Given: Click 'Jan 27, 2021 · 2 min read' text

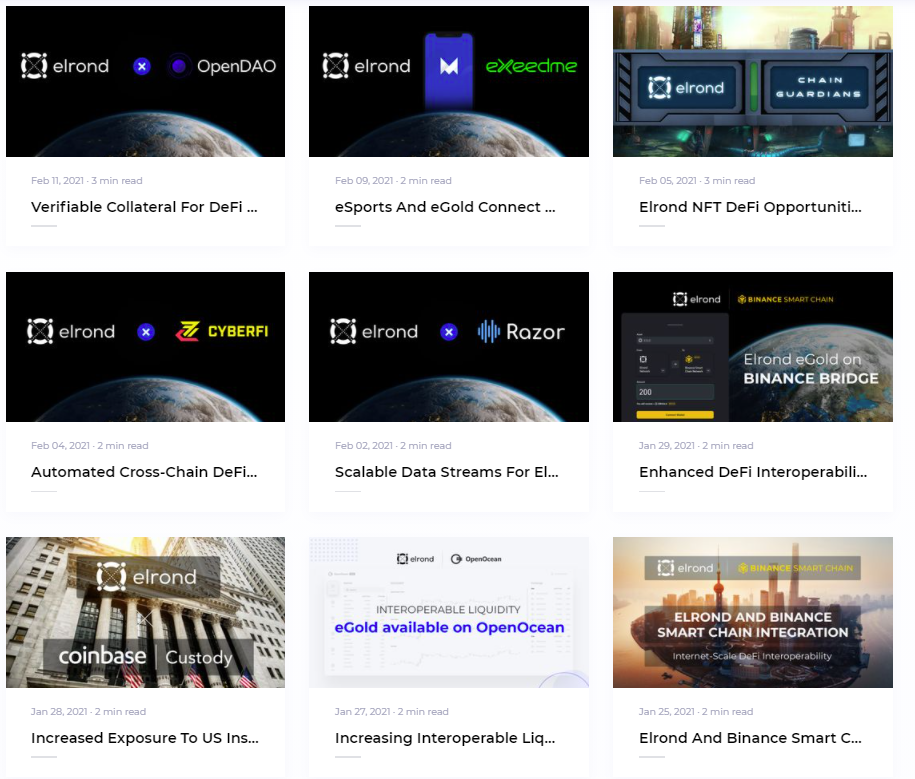Looking at the screenshot, I should click(392, 712).
